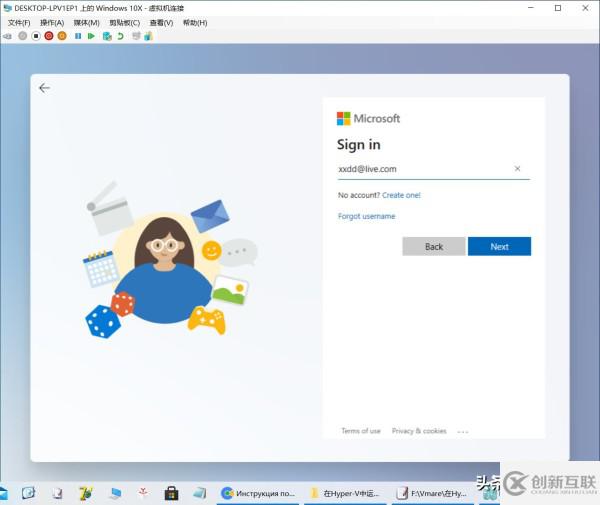
Task: Click the Checkpoint toolbar icon
Action: click(107, 36)
